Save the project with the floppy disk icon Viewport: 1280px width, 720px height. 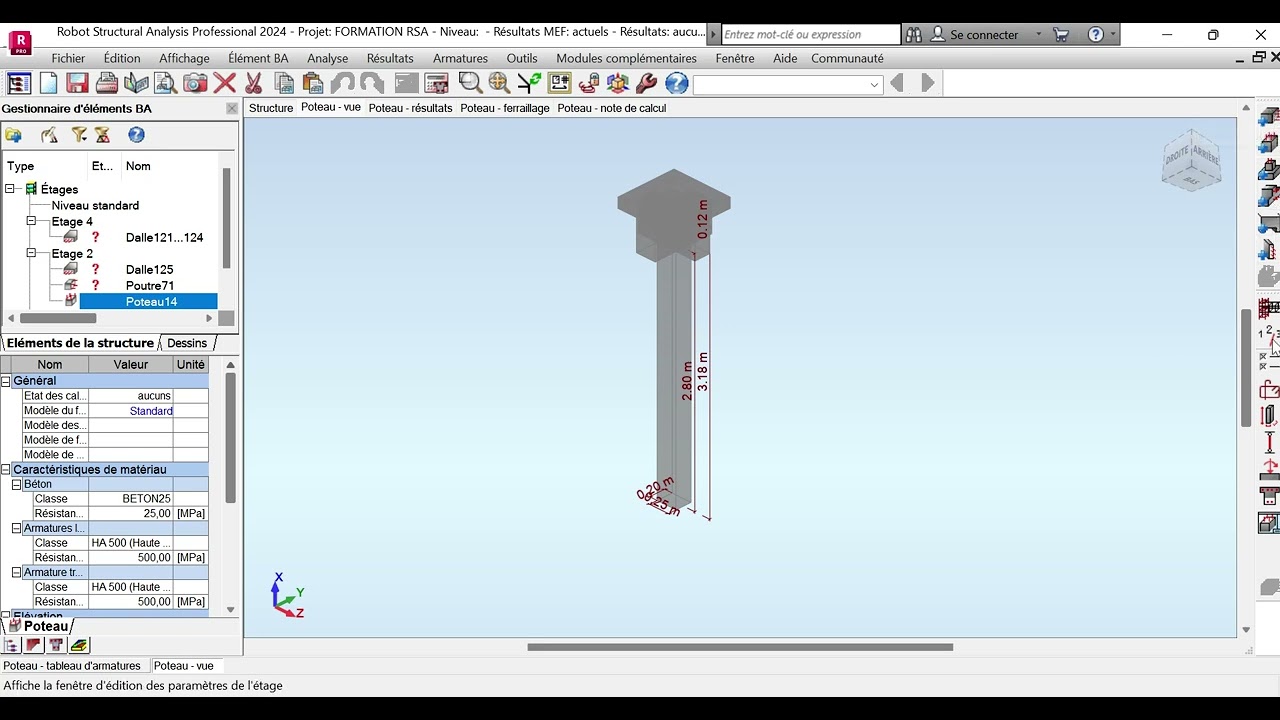point(77,83)
